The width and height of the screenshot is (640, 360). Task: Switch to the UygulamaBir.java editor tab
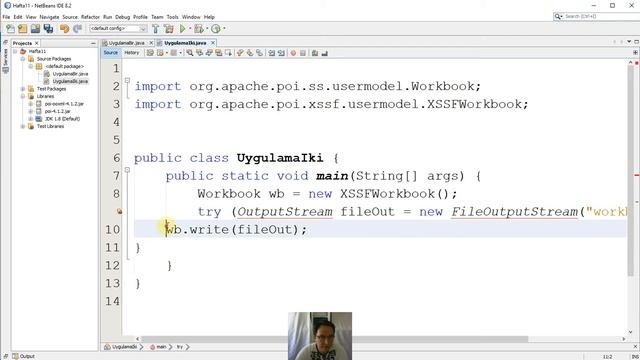126,43
